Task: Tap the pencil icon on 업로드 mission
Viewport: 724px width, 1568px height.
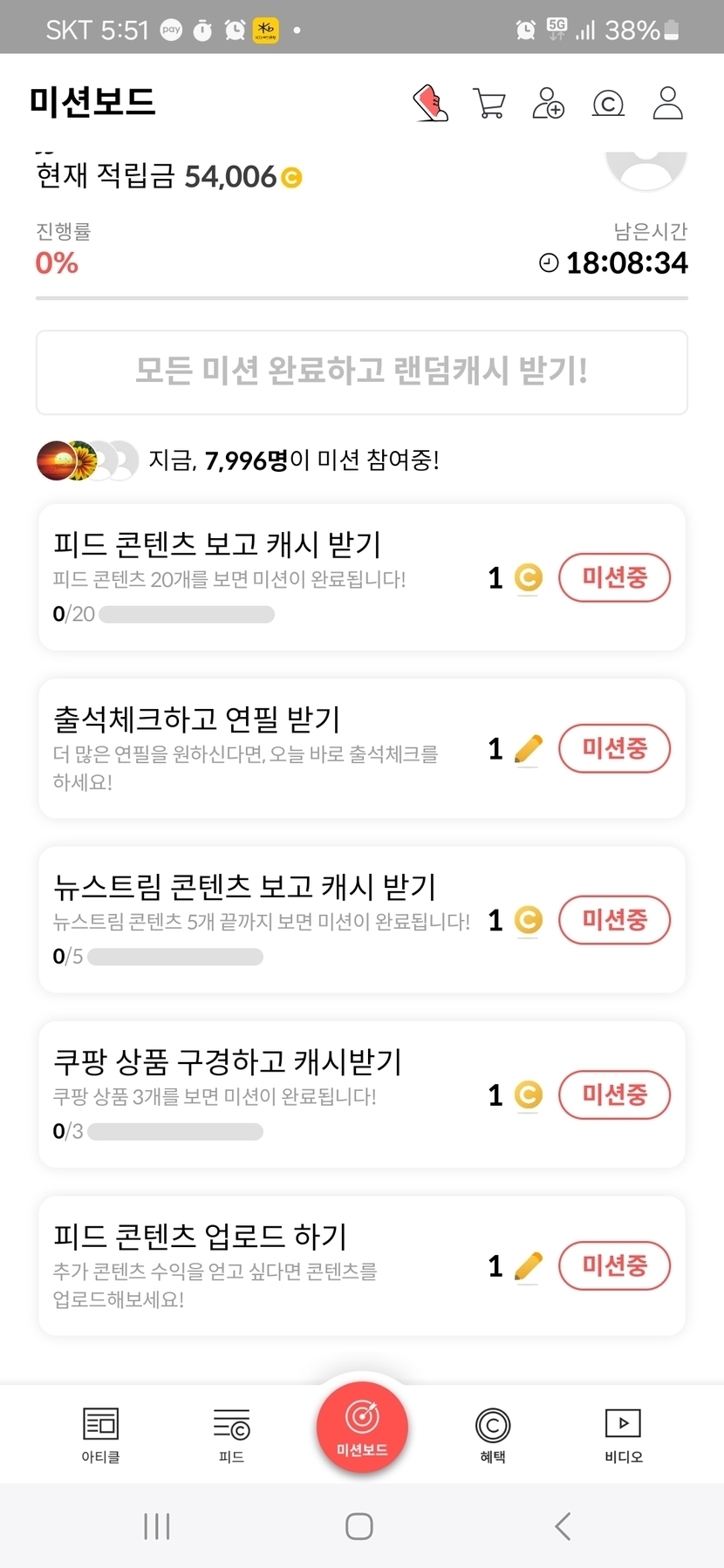Action: pos(529,1266)
